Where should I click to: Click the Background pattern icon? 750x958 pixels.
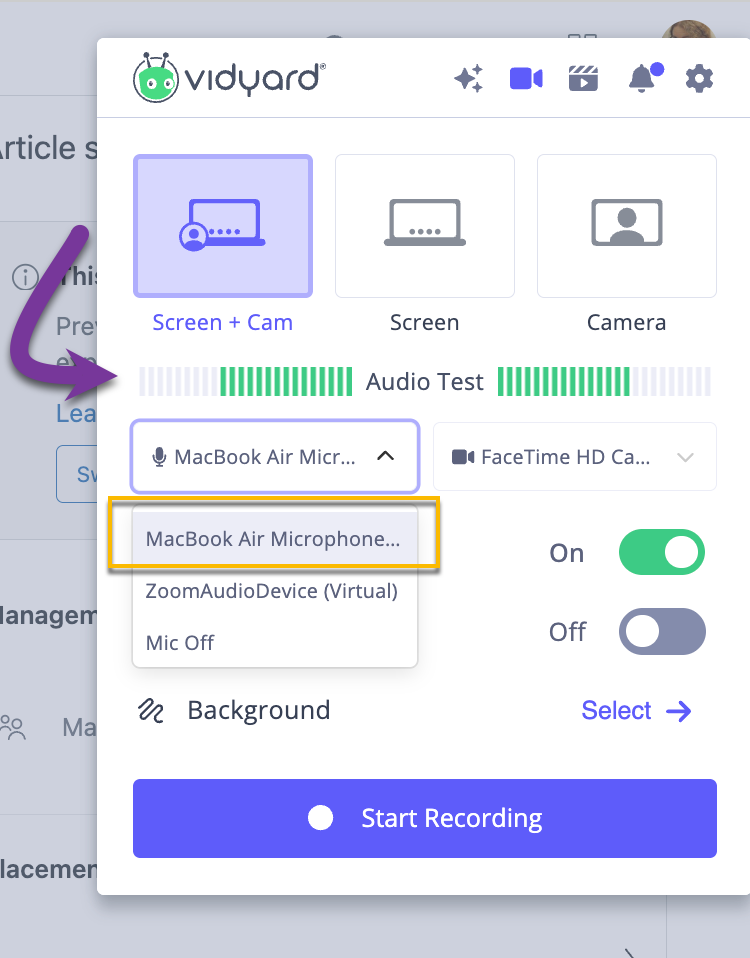[152, 711]
